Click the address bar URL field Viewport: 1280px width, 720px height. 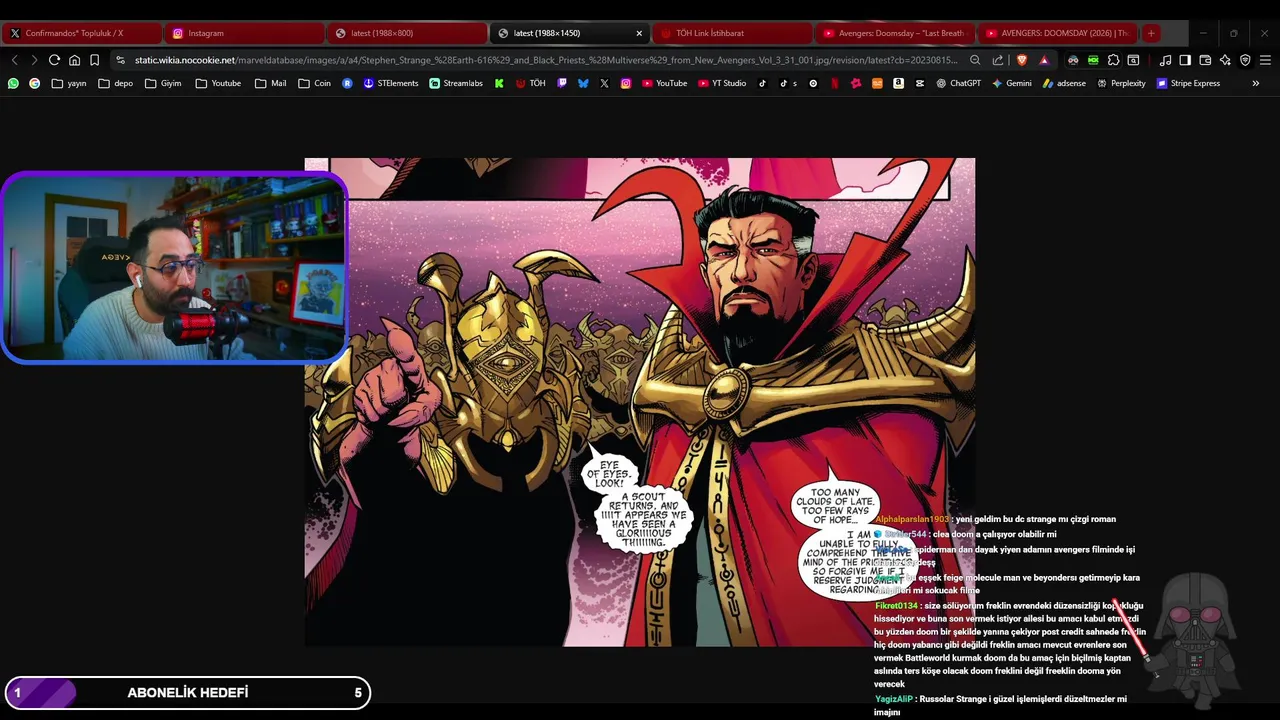pyautogui.click(x=545, y=60)
